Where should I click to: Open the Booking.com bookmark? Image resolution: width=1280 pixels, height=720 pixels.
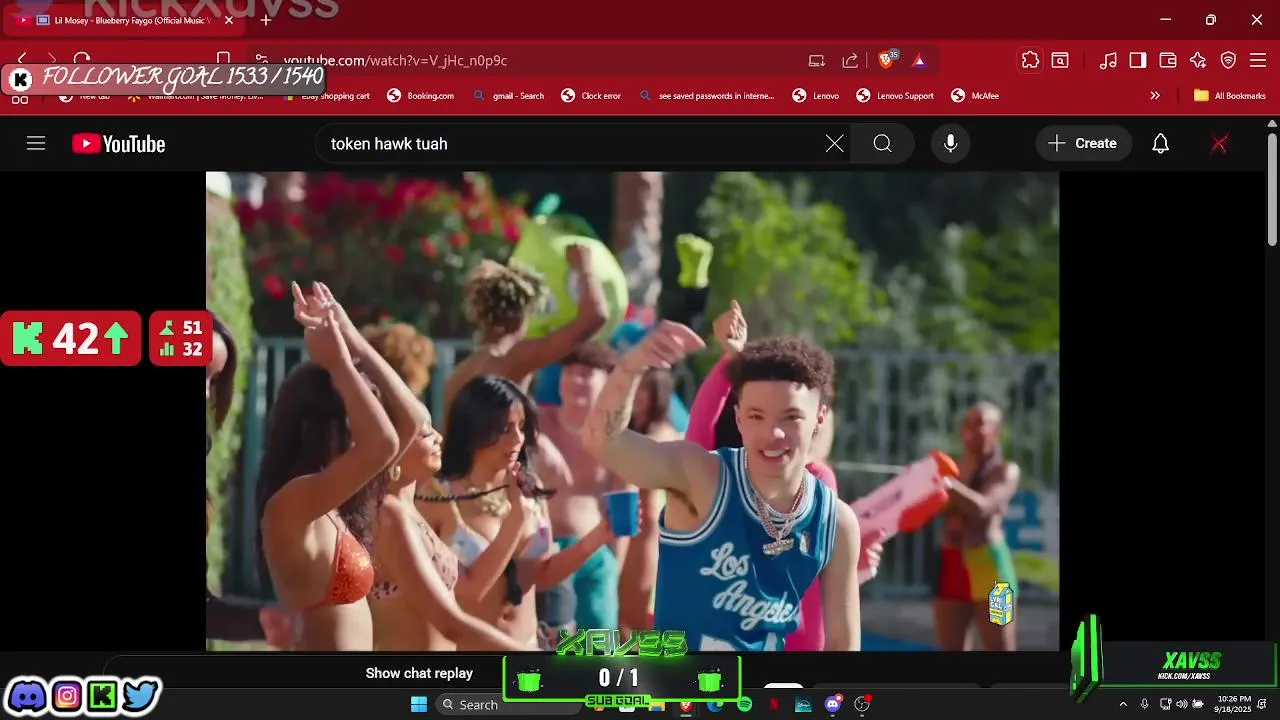click(x=421, y=96)
